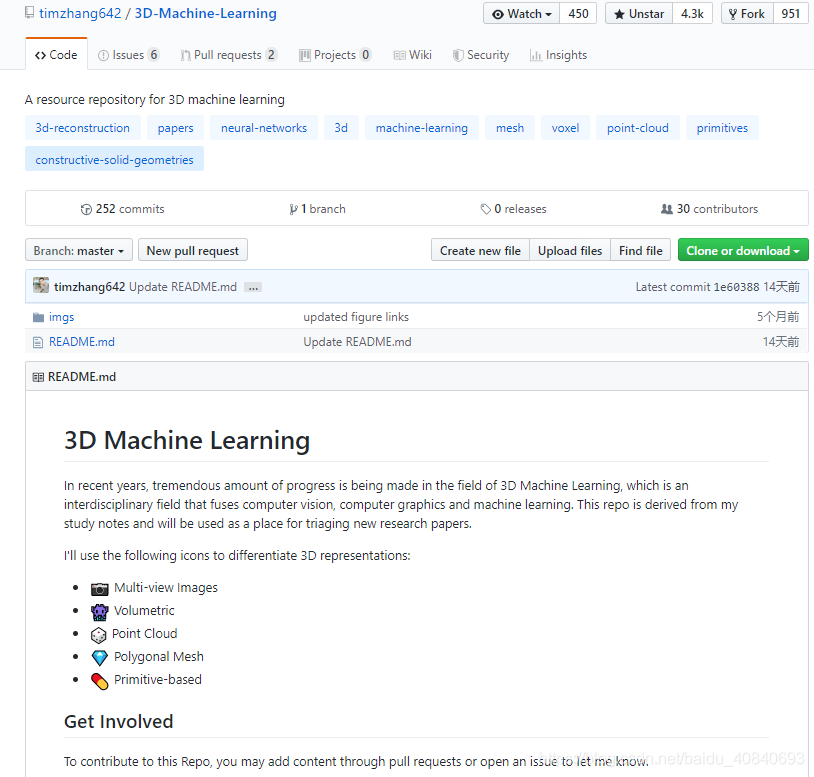
Task: Select the primitives topic tag
Action: coord(722,128)
